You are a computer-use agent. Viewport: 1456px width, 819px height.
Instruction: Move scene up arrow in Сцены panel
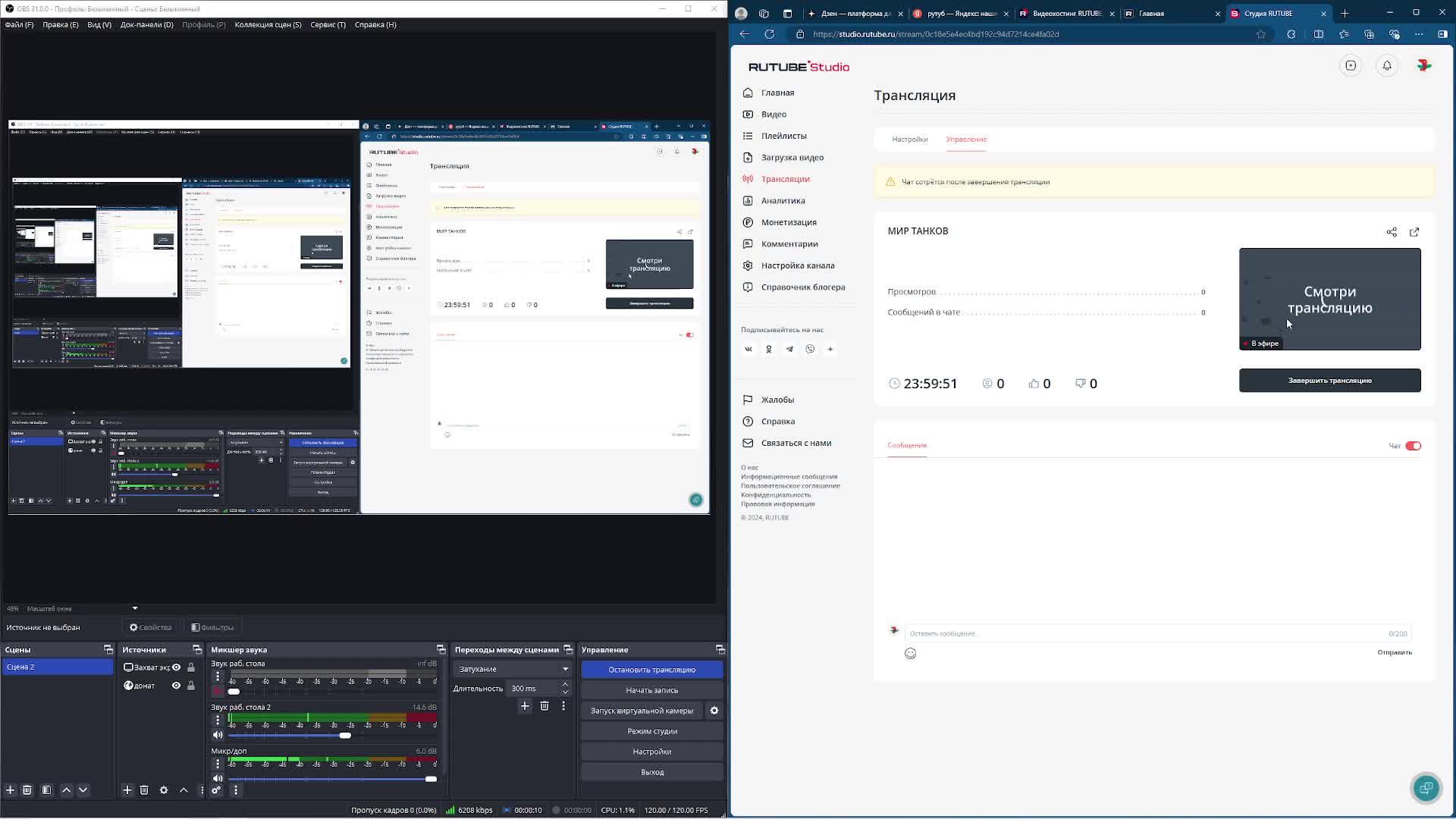pyautogui.click(x=66, y=790)
